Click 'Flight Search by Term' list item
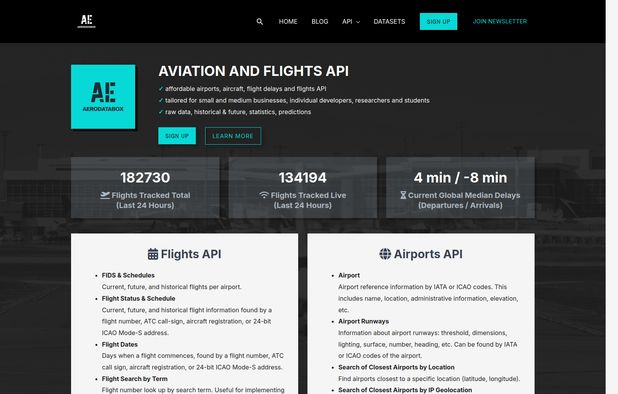This screenshot has width=618, height=394. pos(135,379)
